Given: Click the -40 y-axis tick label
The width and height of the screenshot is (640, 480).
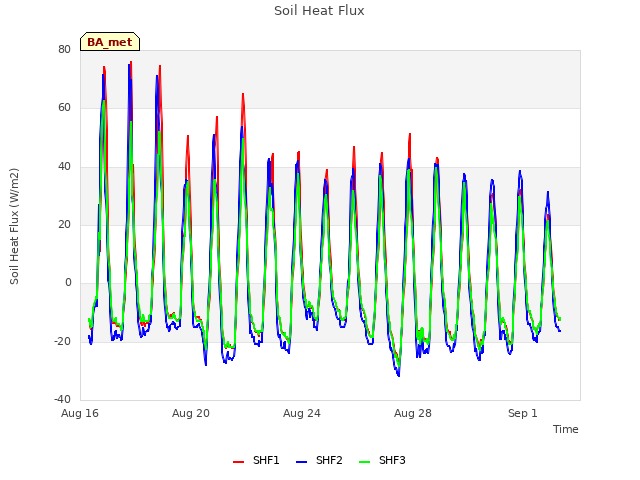Looking at the screenshot, I should click(x=62, y=399).
